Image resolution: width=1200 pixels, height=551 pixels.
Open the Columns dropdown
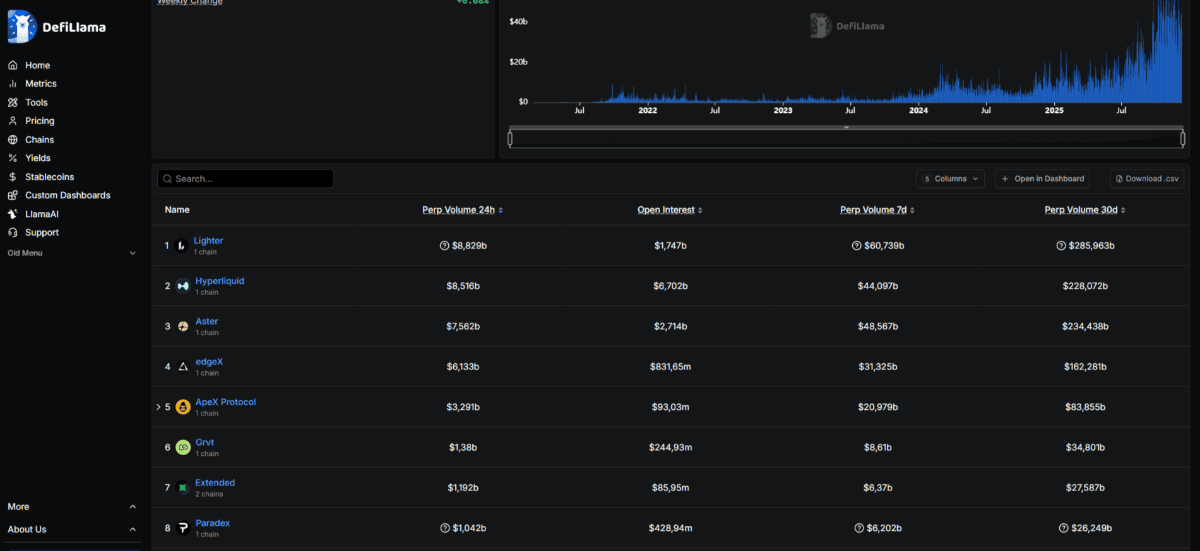(x=950, y=178)
